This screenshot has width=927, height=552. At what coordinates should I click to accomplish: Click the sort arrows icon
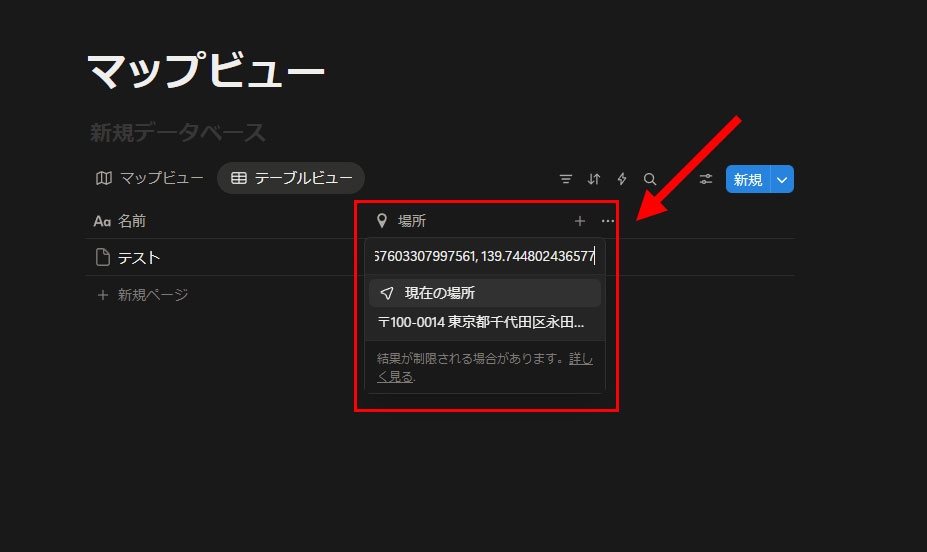click(x=594, y=179)
